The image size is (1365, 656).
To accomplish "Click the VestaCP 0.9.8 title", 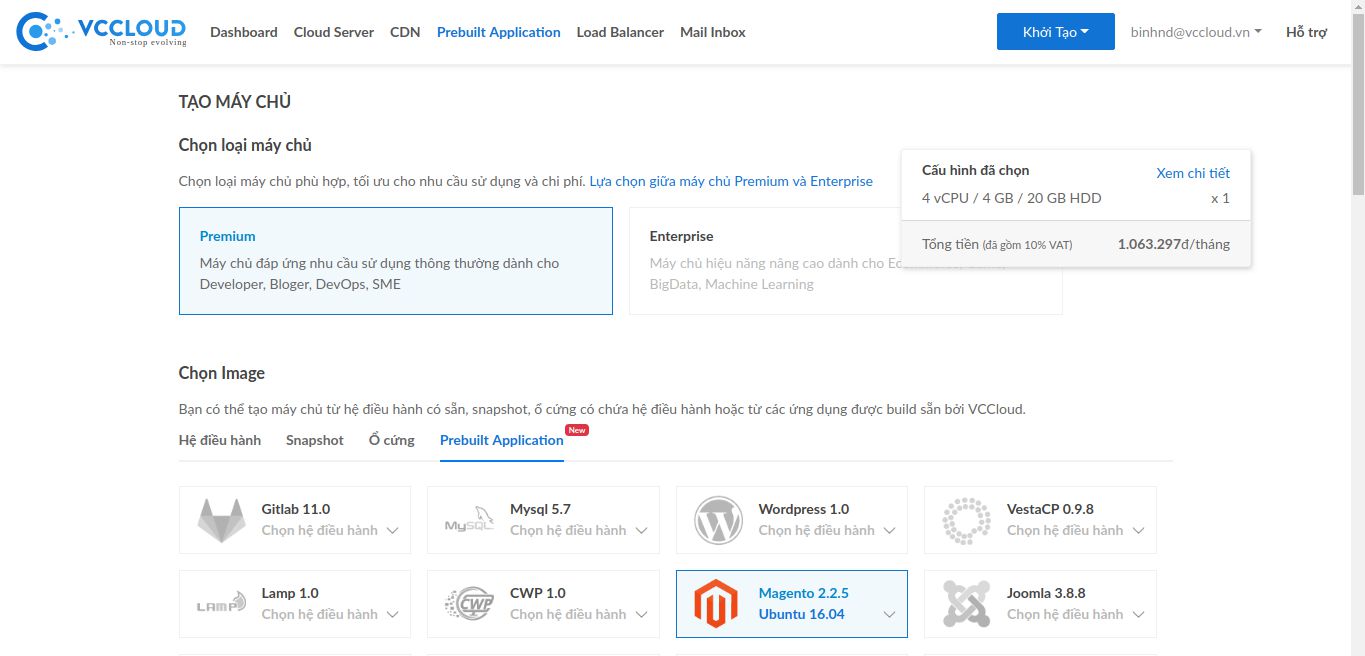I will tap(1051, 509).
